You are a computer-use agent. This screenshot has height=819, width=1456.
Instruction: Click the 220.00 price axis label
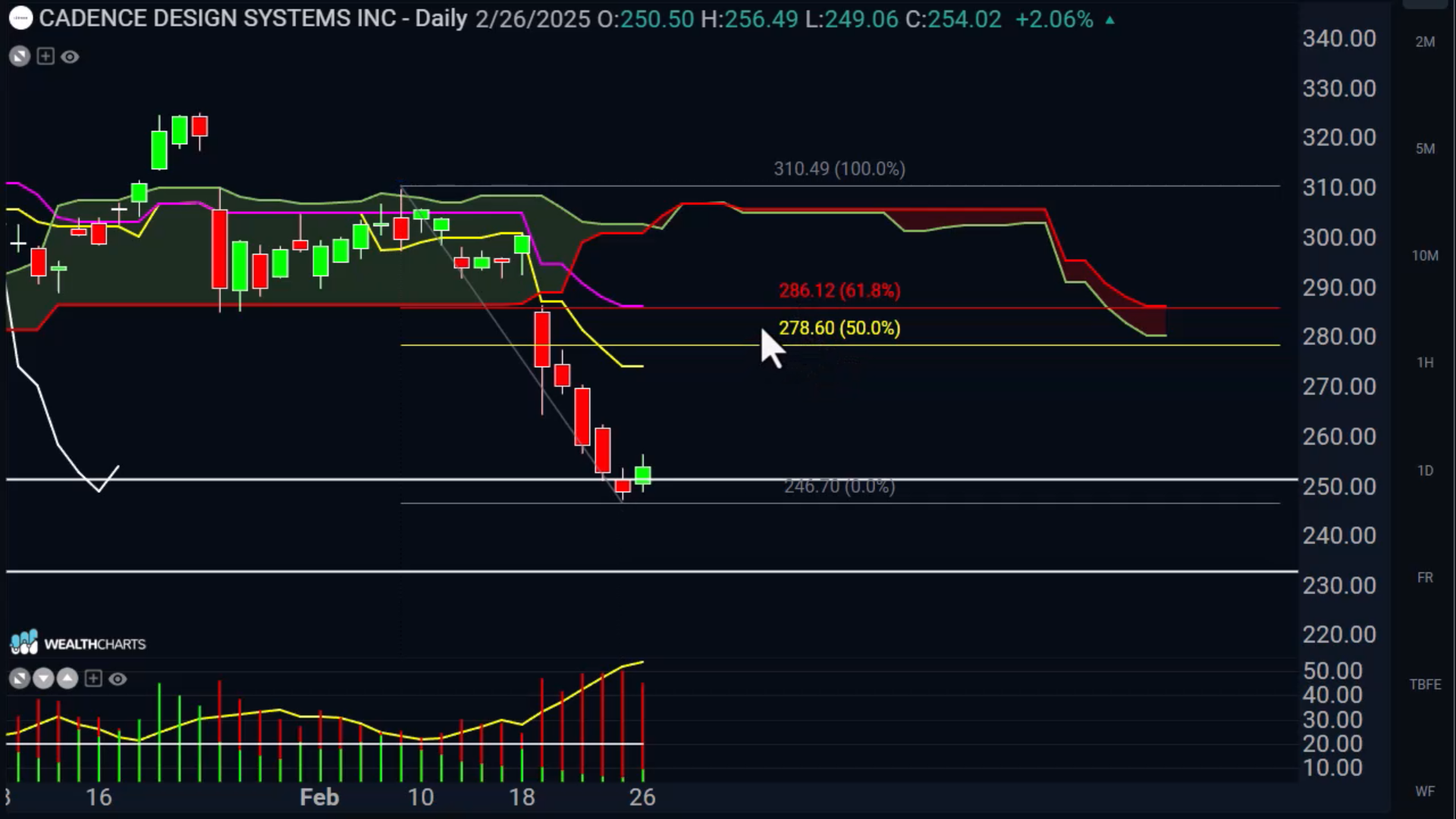[x=1339, y=634]
